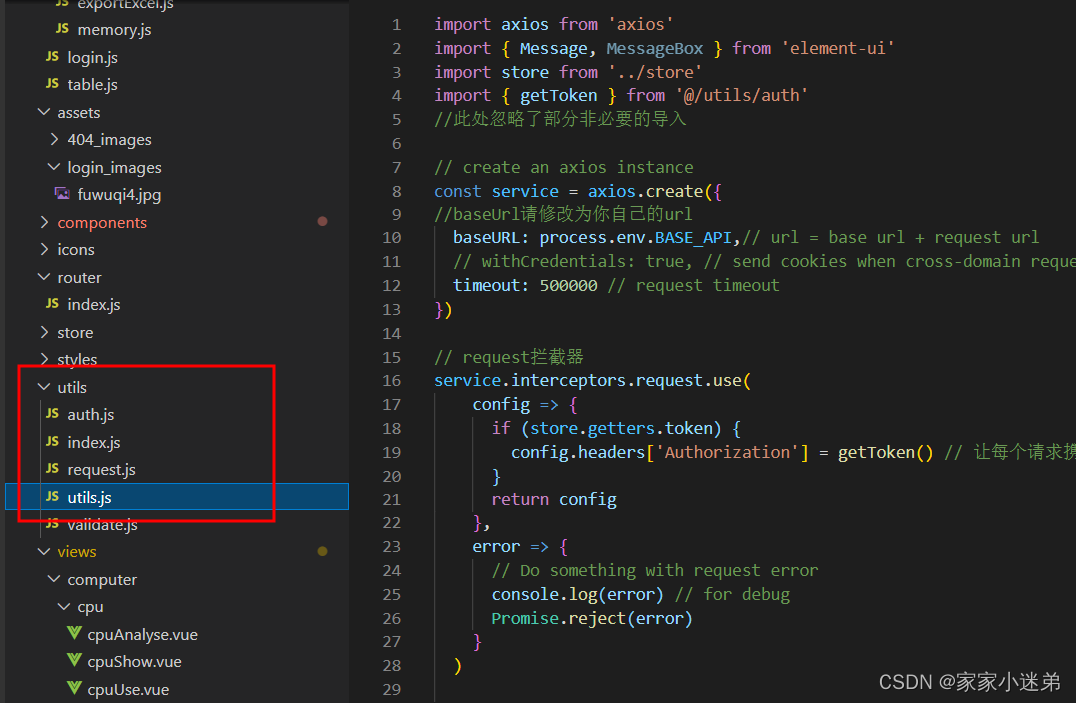Collapse the router folder chevron
The height and width of the screenshot is (703, 1076).
(44, 277)
